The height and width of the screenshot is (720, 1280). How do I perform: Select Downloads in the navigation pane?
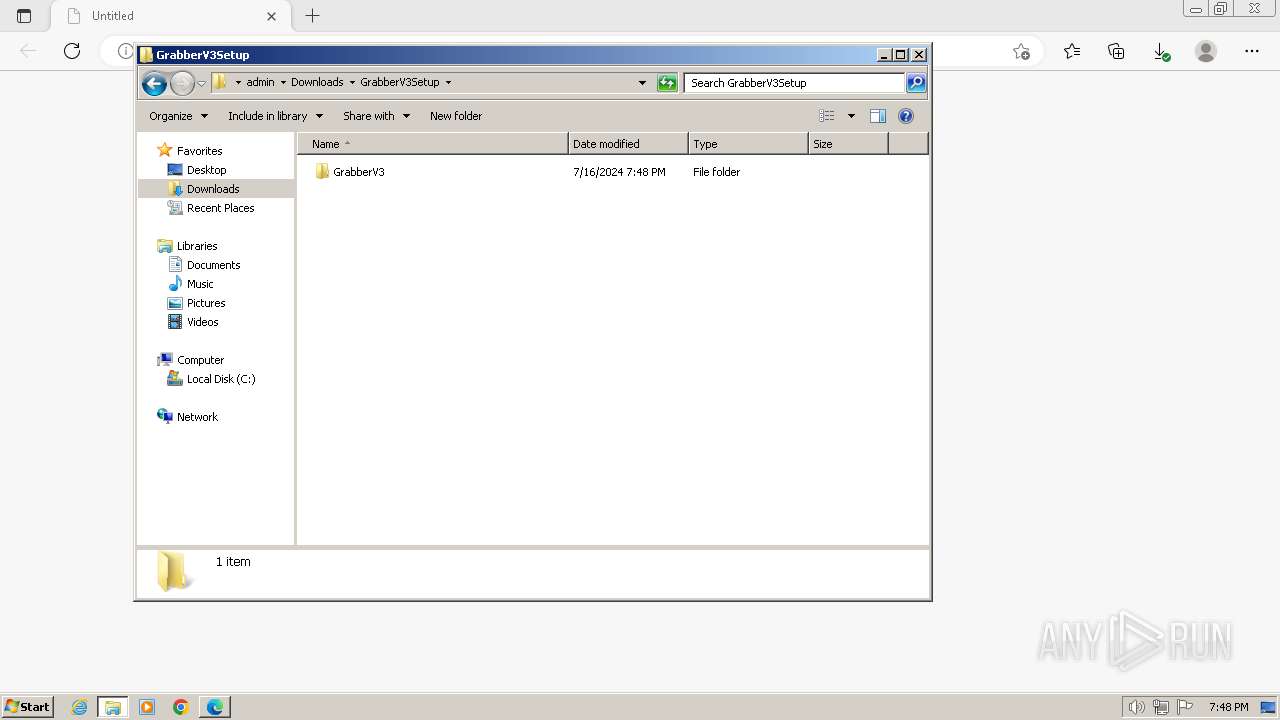[x=204, y=189]
